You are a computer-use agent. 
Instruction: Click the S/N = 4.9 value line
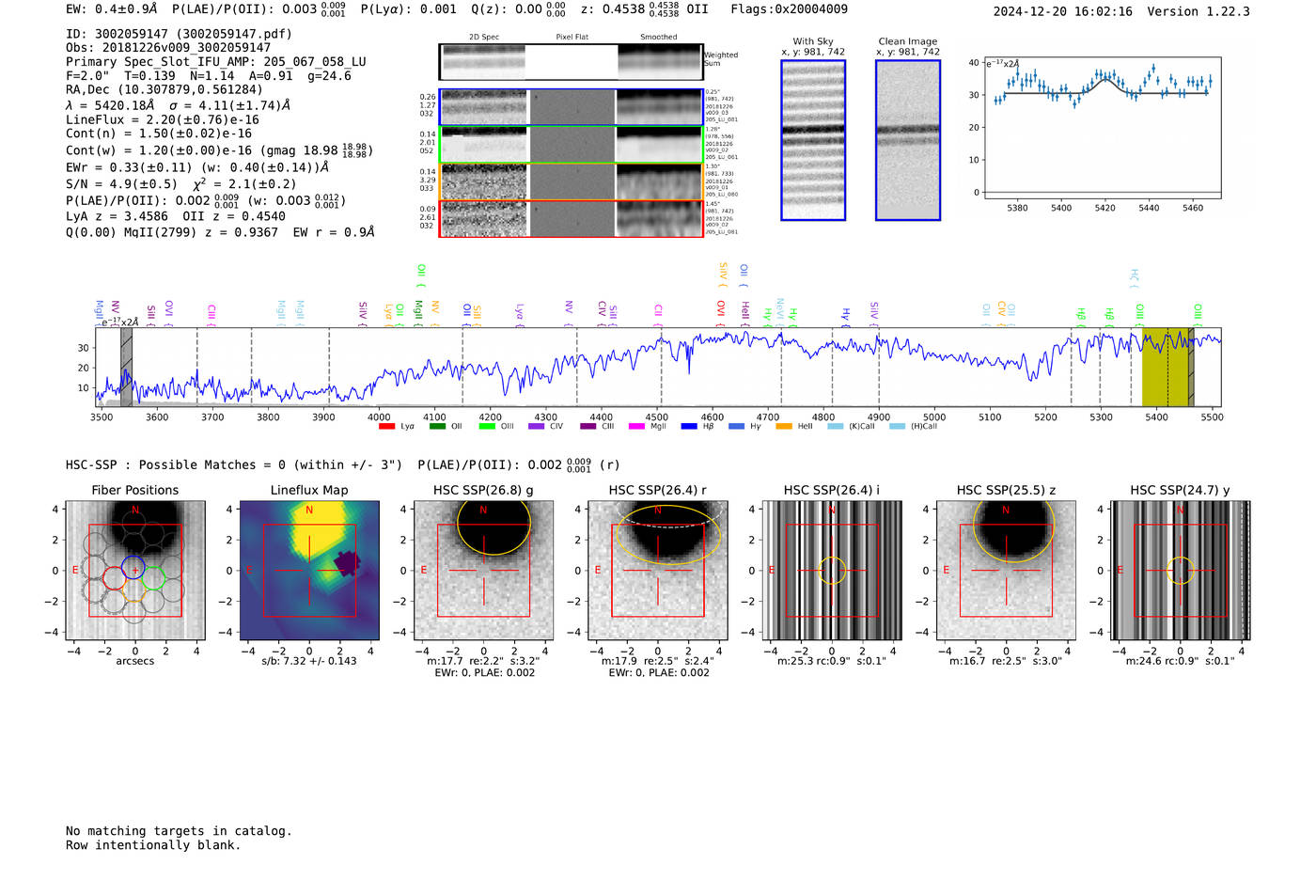tap(181, 184)
